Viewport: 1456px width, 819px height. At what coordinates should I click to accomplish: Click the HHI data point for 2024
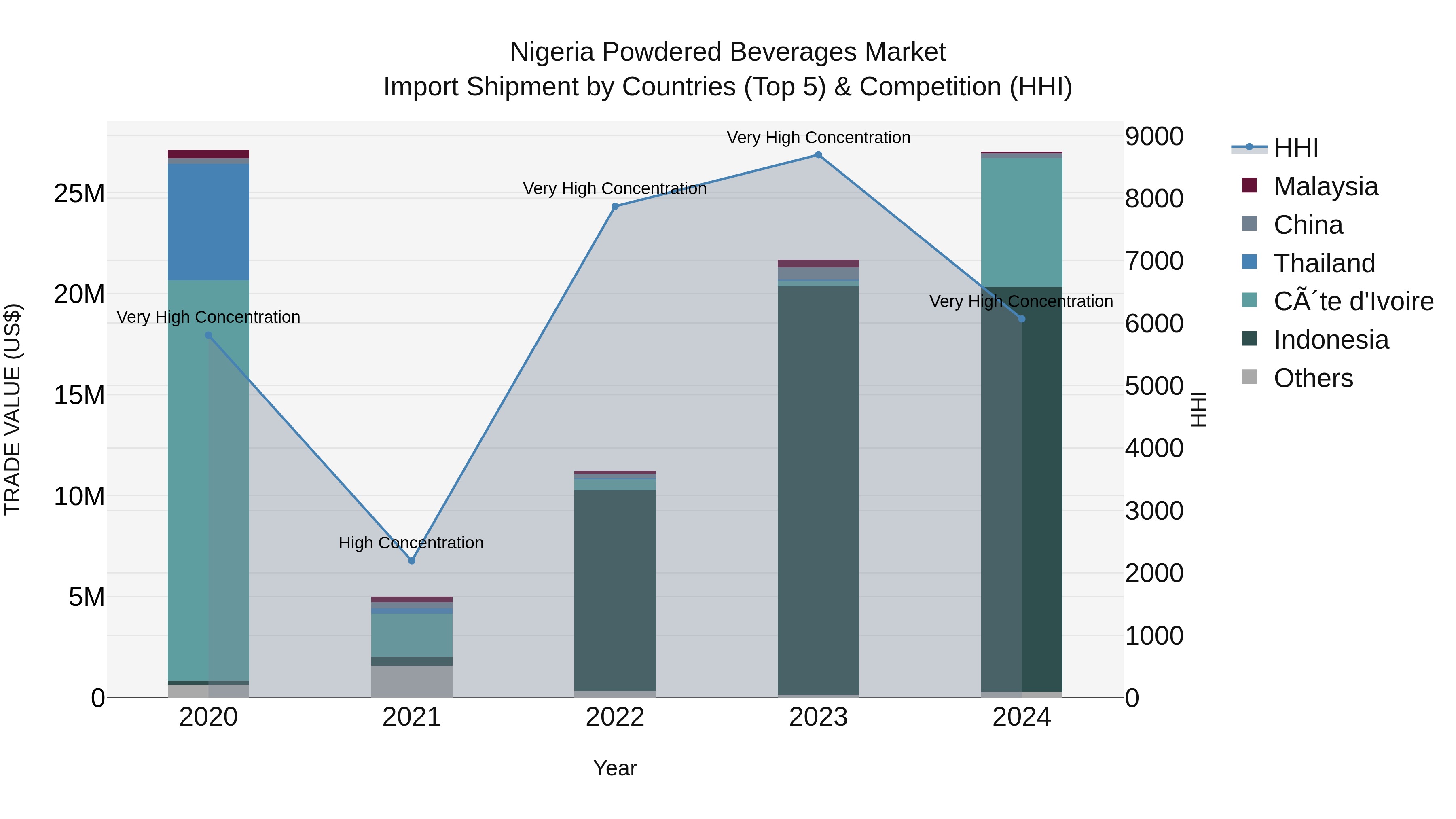(1021, 320)
